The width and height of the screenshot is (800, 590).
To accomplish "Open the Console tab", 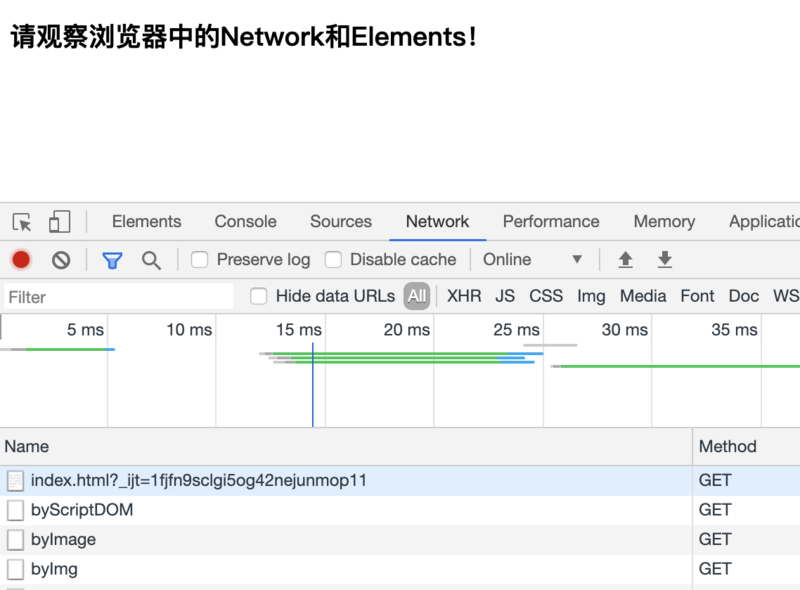I will tap(245, 222).
